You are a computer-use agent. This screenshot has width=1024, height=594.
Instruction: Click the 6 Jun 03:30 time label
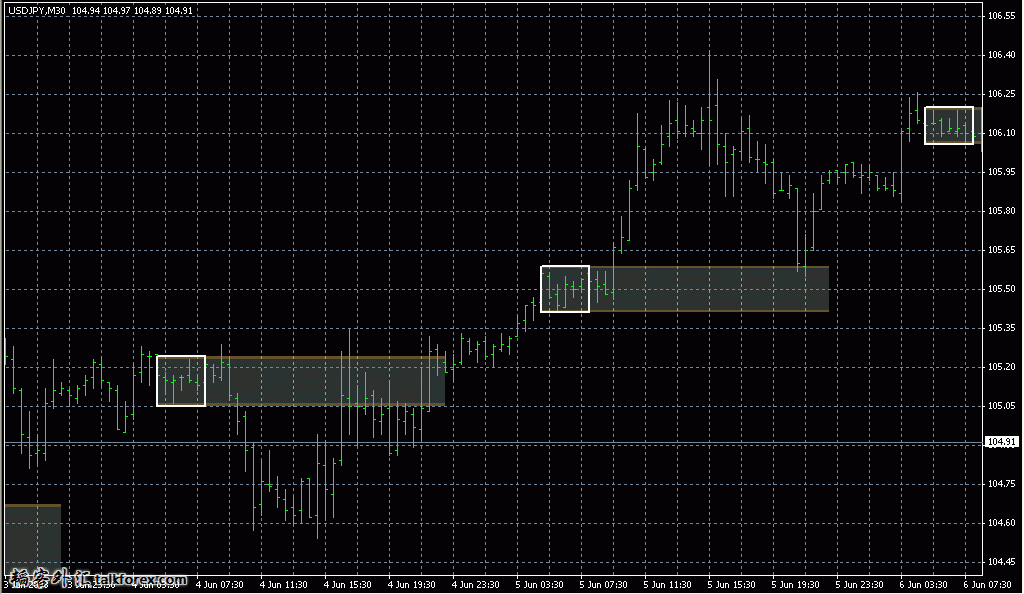tap(923, 585)
